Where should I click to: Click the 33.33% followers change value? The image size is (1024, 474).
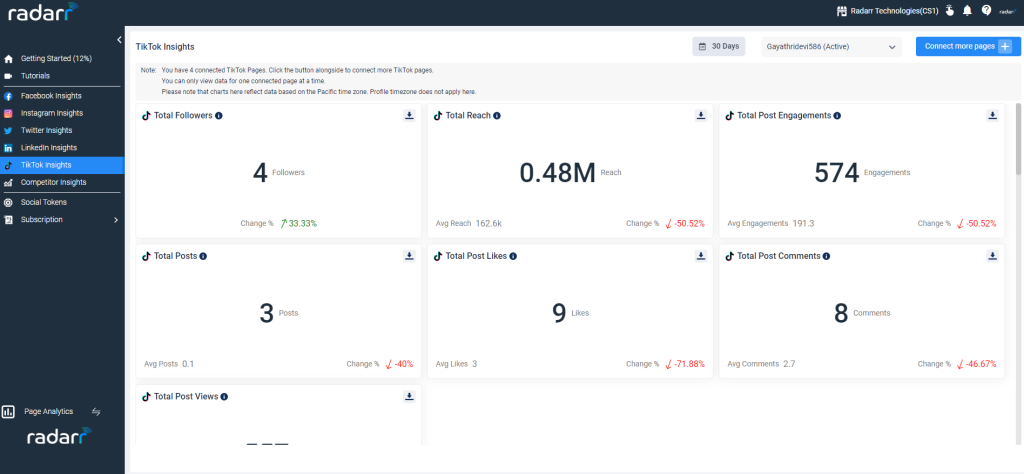coord(303,223)
